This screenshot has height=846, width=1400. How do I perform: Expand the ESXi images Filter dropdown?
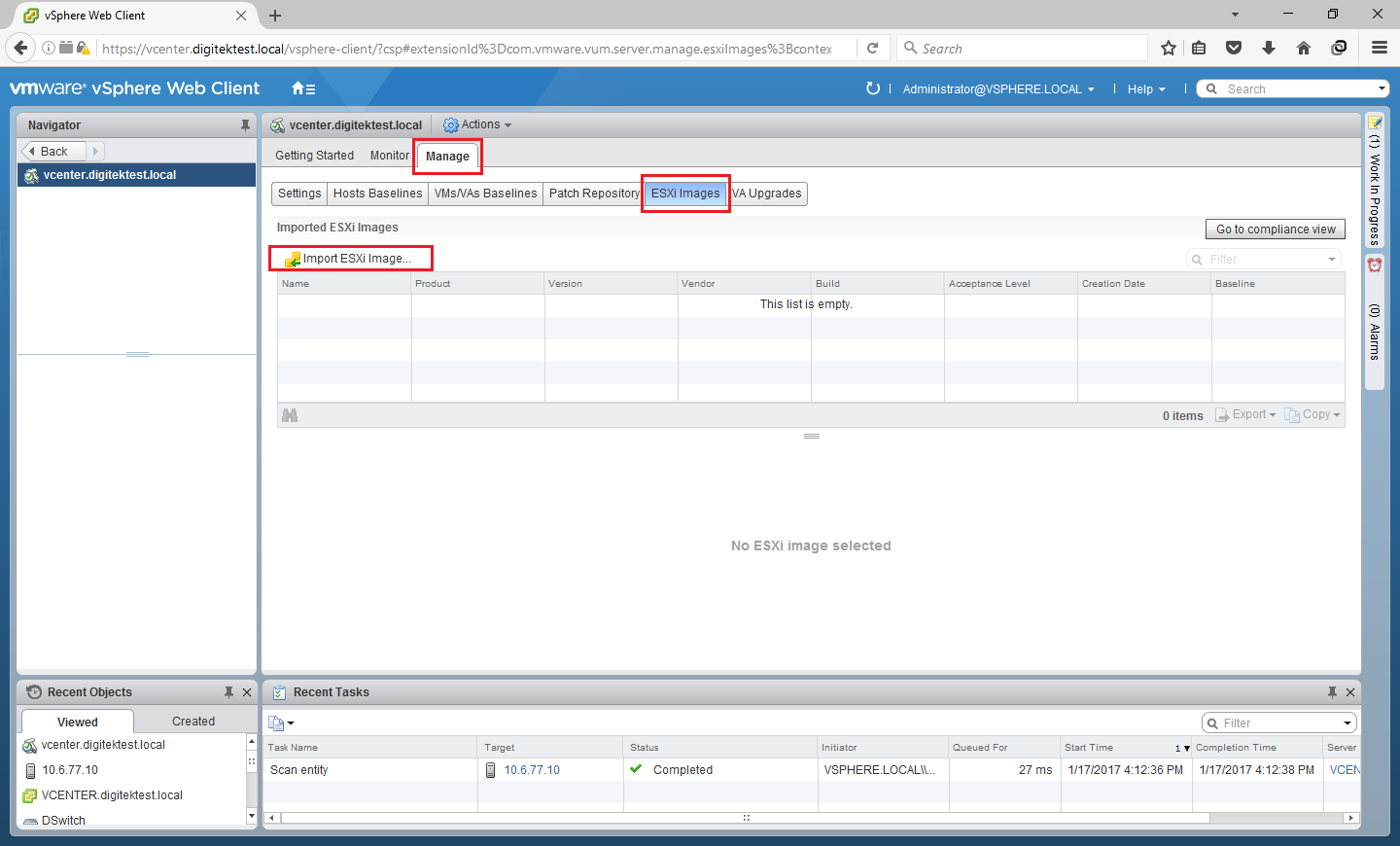[x=1332, y=260]
